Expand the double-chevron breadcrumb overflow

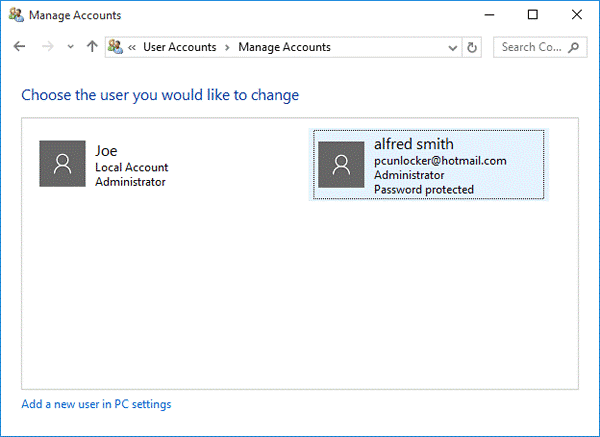(x=133, y=47)
